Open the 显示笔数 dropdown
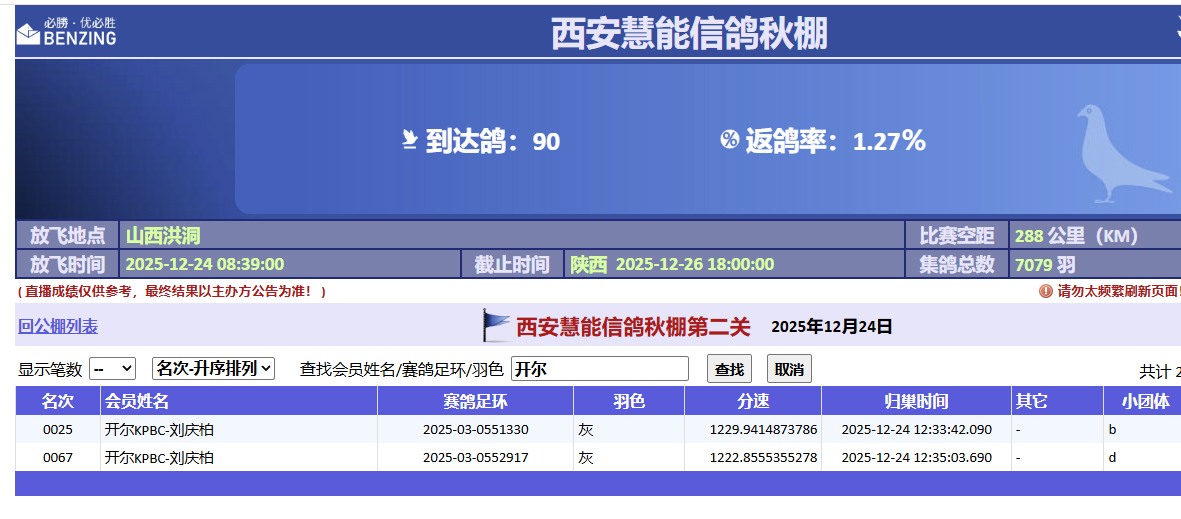The image size is (1181, 519). tap(112, 369)
